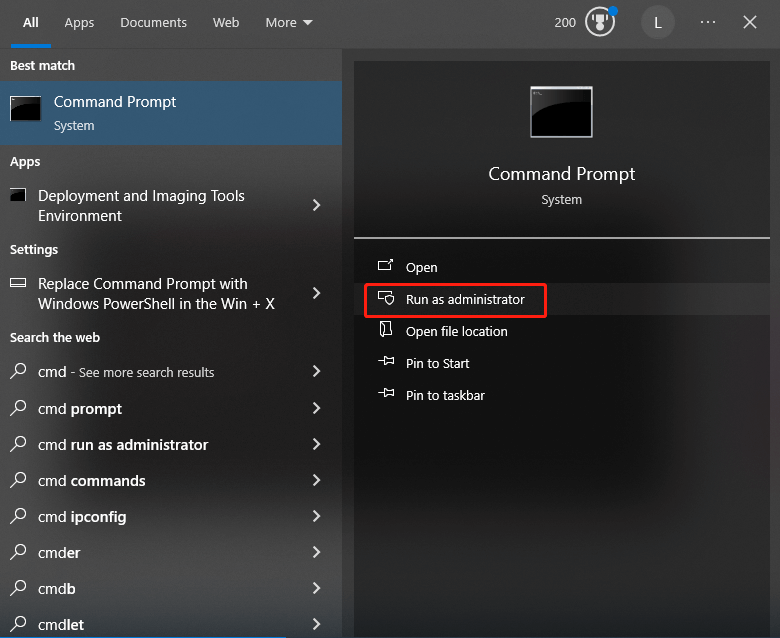Screen dimensions: 780x638
Task: Switch to the Documents tab
Action: 153,23
